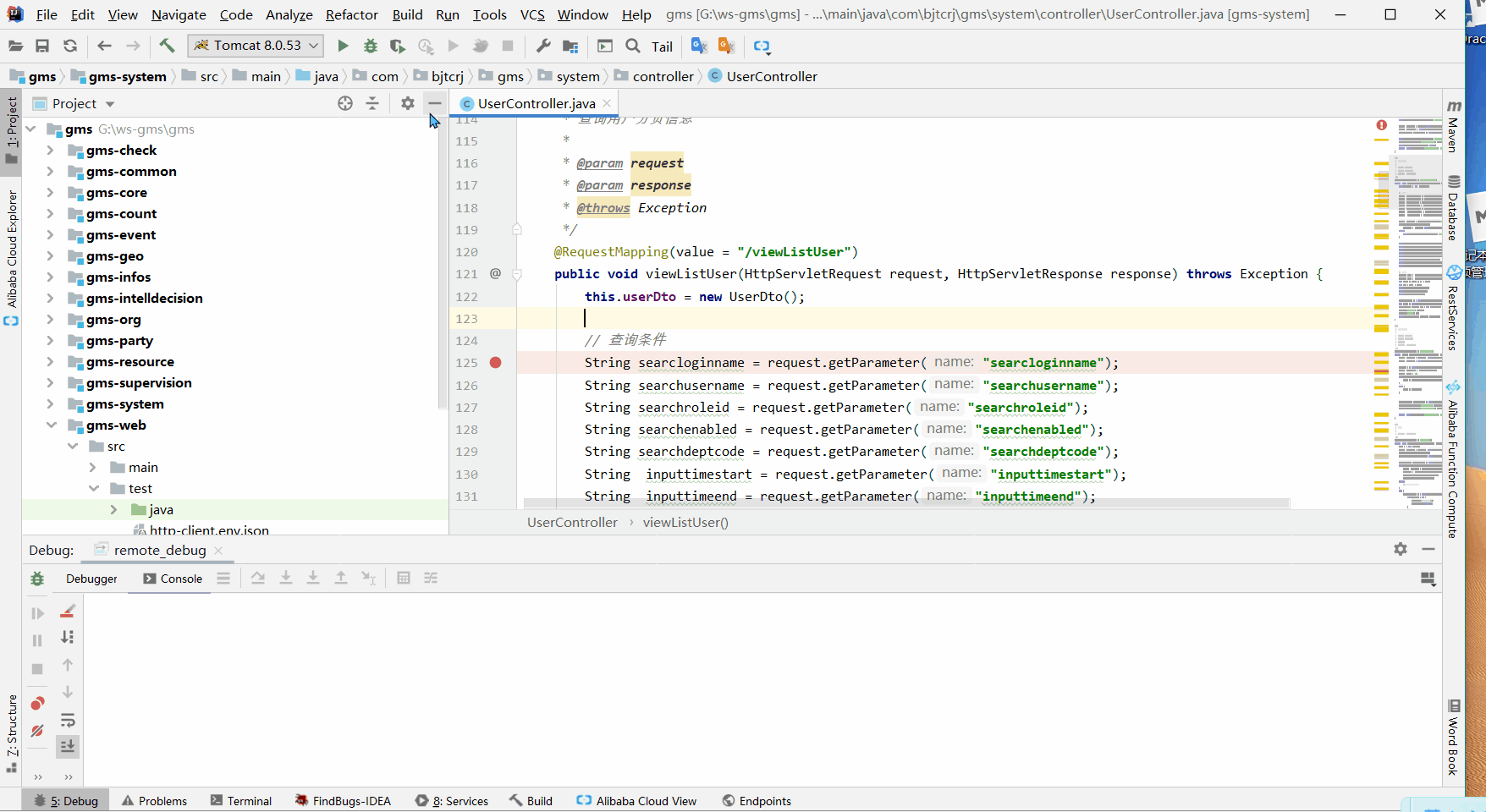Switch to the Debugger tab

(91, 579)
